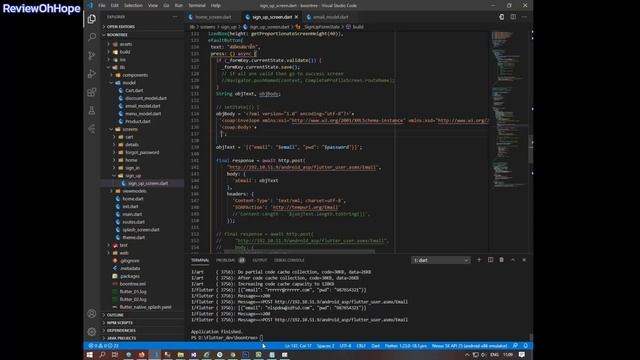Screen dimensions: 640x360
Task: Collapse the screens folder
Action: pyautogui.click(x=130, y=129)
